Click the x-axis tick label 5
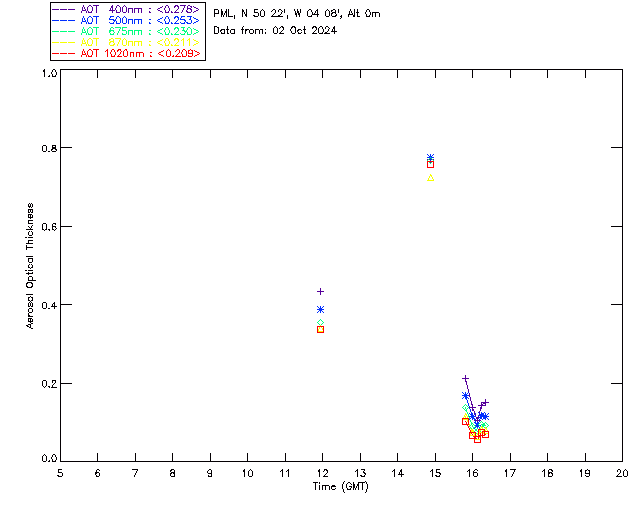 coord(60,473)
